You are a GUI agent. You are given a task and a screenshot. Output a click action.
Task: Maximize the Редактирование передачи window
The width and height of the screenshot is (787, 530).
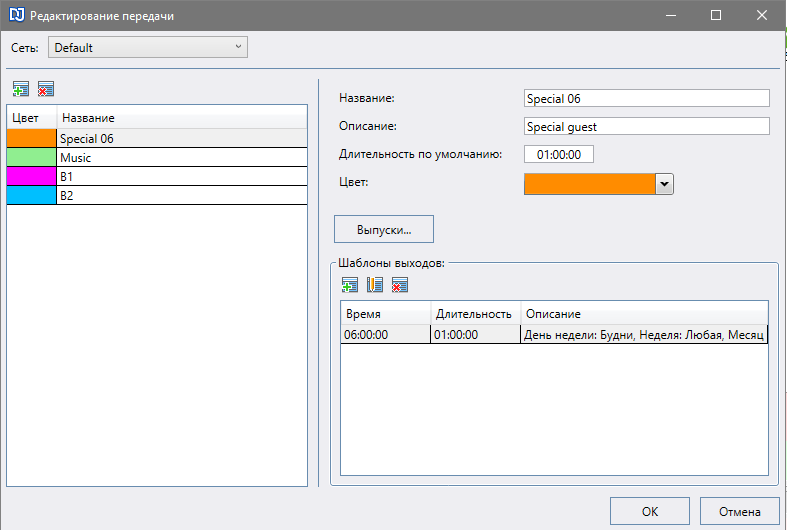point(716,15)
